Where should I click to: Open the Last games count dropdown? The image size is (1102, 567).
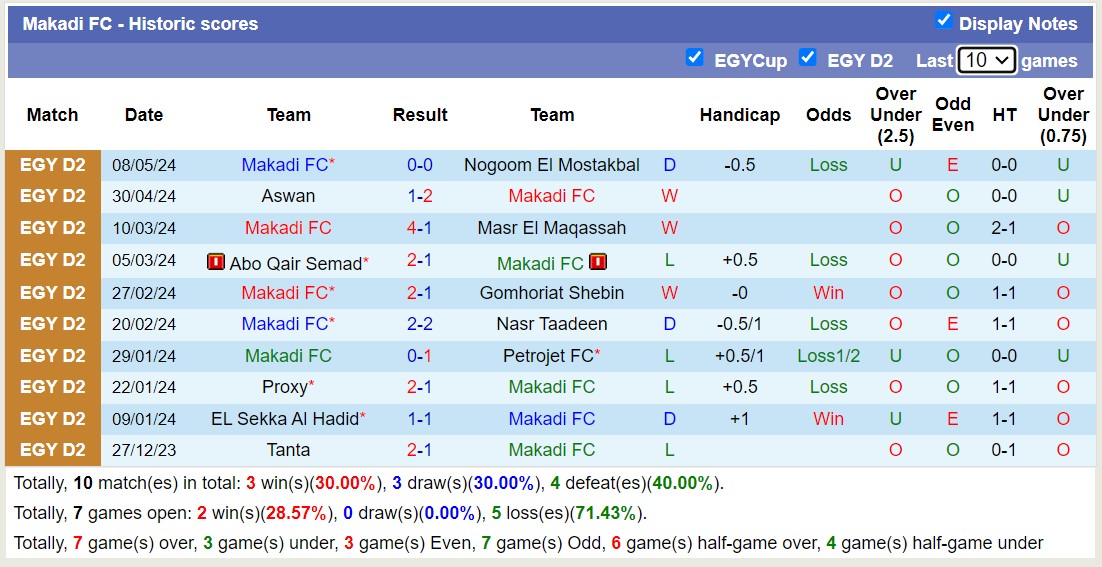coord(986,60)
